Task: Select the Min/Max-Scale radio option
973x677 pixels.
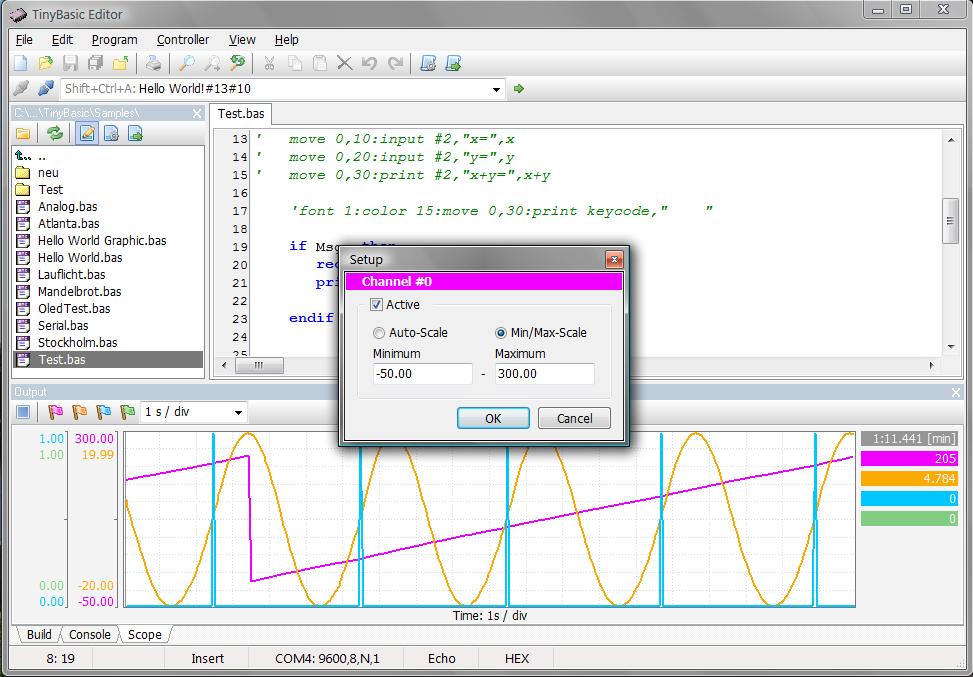Action: tap(501, 333)
